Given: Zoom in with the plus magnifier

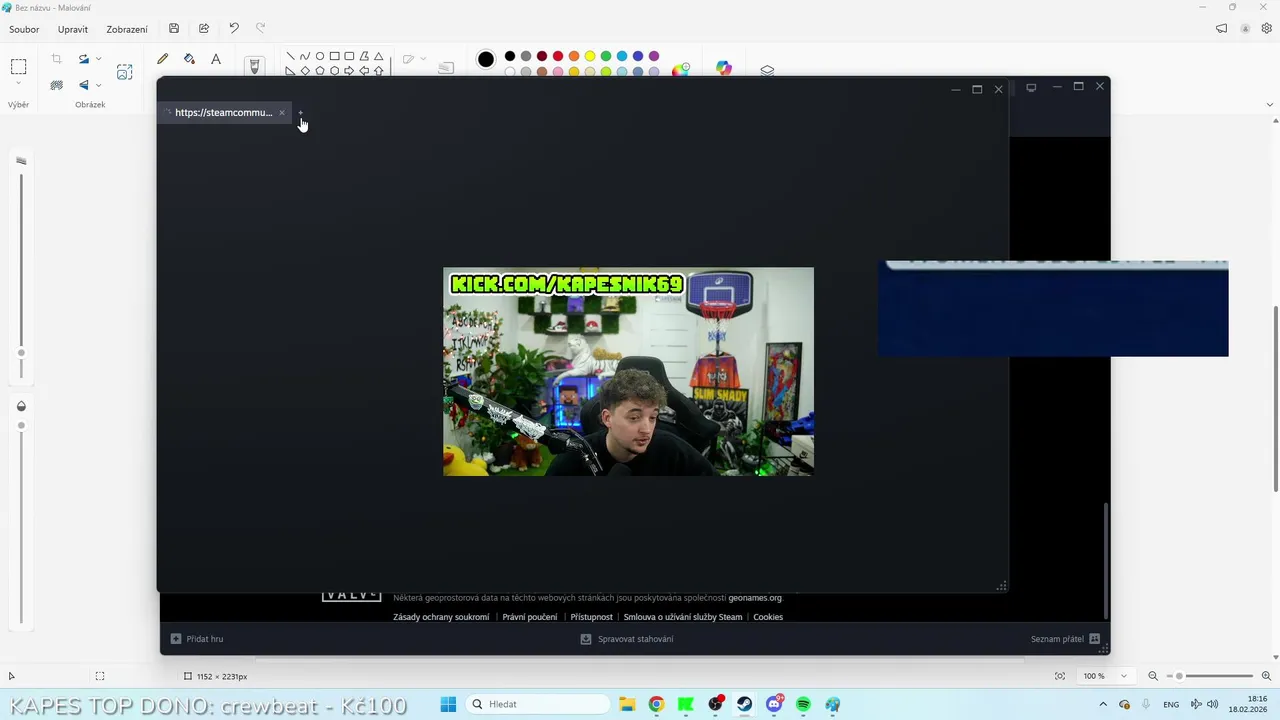Looking at the screenshot, I should click(1266, 676).
